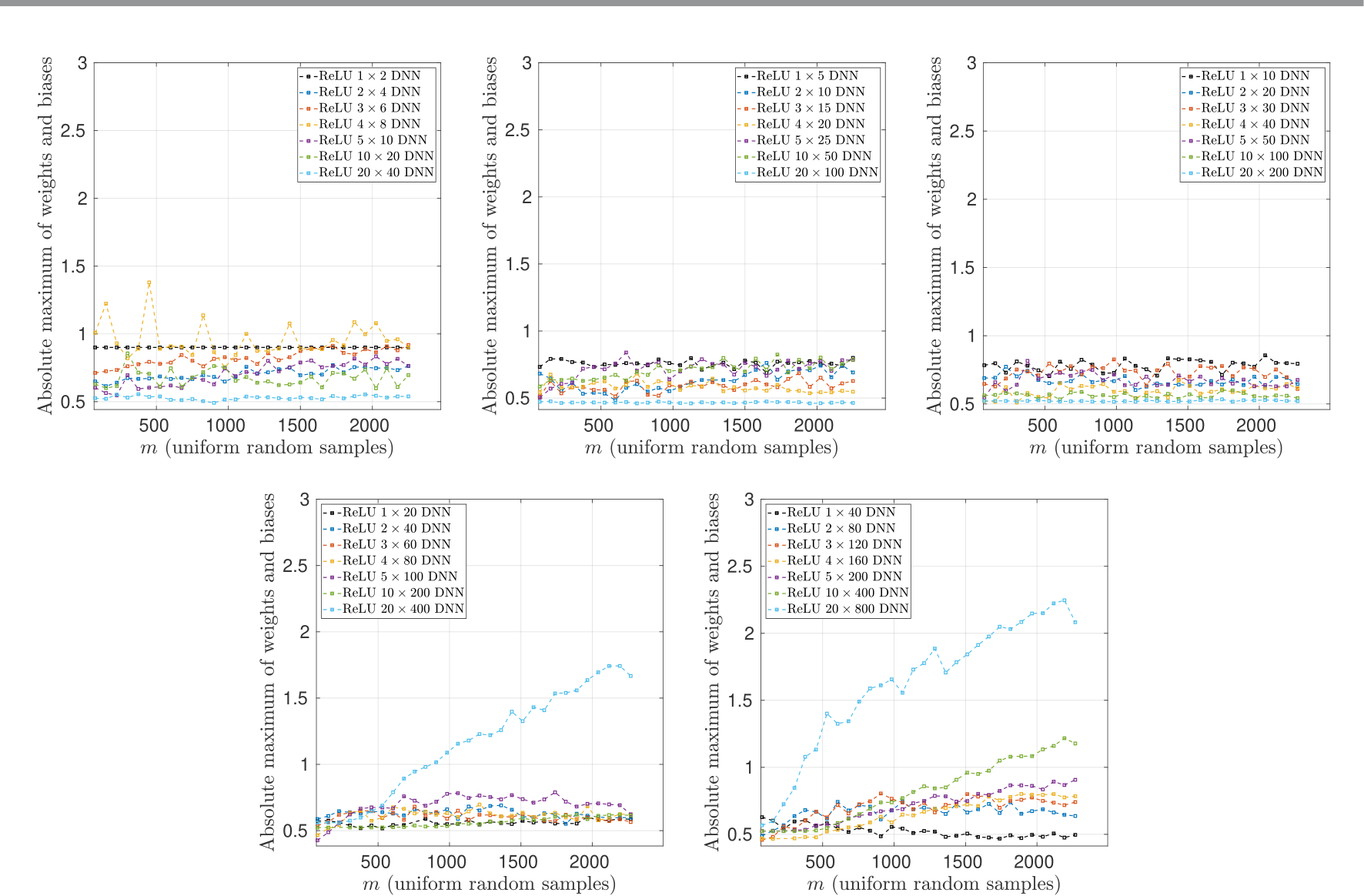Click y-axis label of the ReLU 1 × 40 DNN plot
Image resolution: width=1364 pixels, height=896 pixels.
point(713,672)
